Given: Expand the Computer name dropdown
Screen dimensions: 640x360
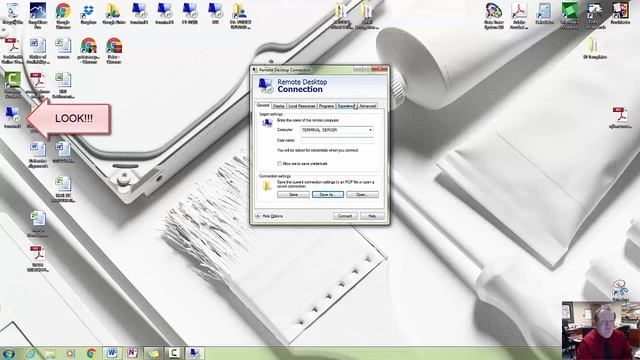Looking at the screenshot, I should [x=370, y=130].
